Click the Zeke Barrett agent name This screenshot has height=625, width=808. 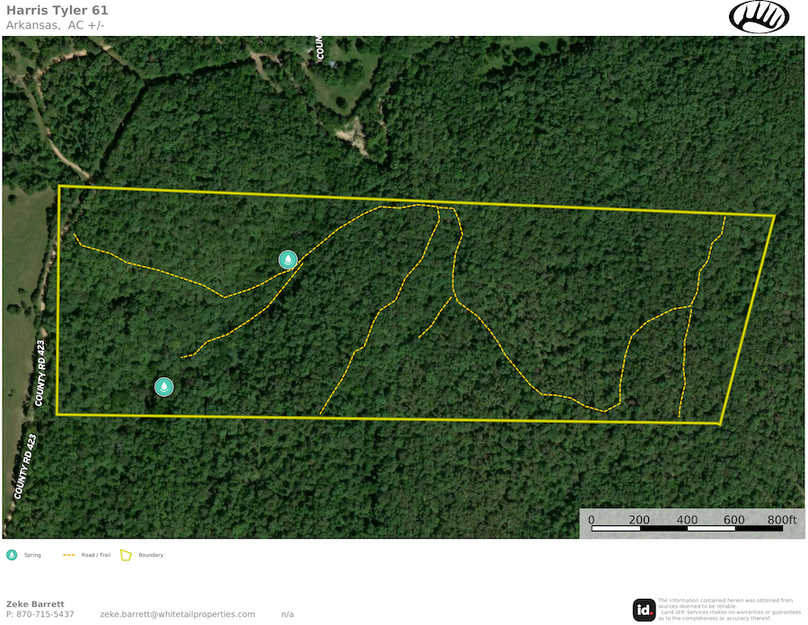click(36, 604)
